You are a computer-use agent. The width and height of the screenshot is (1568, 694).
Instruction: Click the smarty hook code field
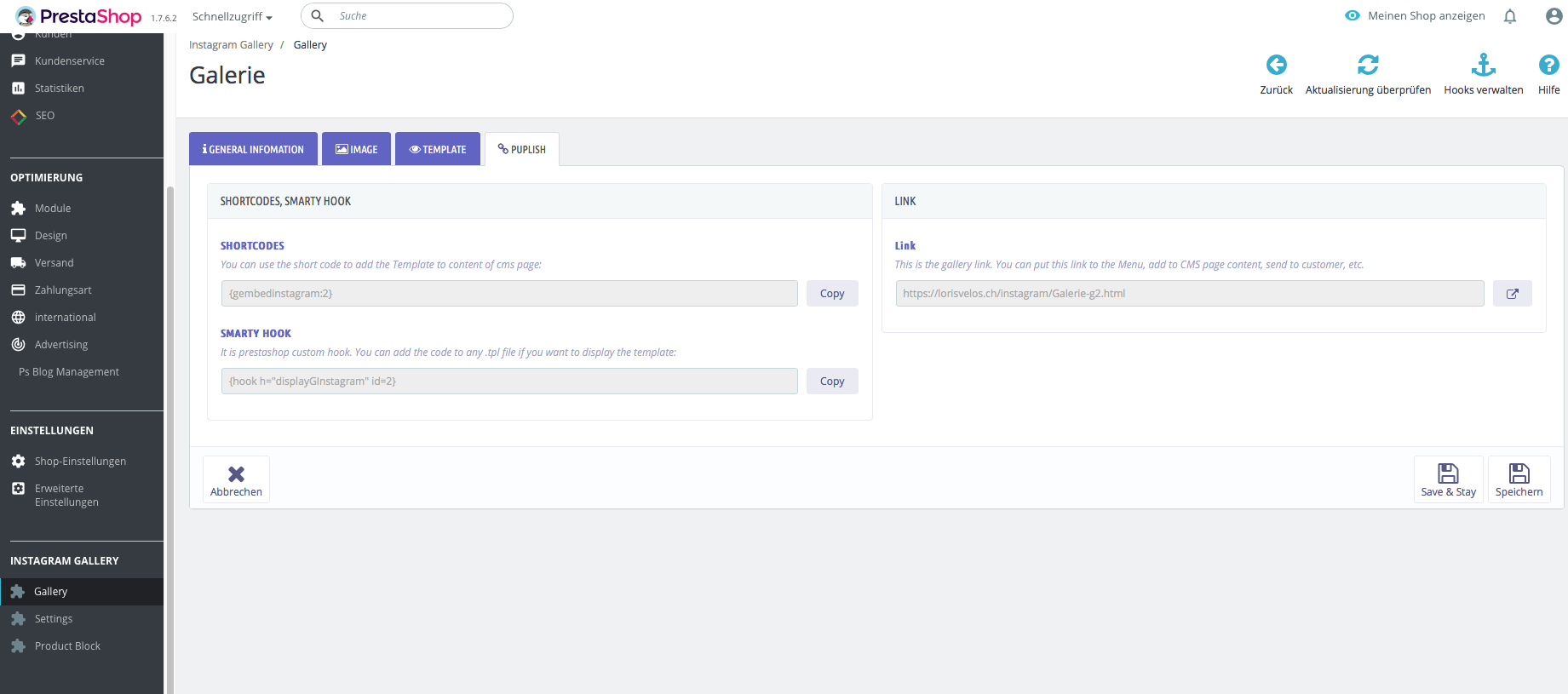click(509, 381)
